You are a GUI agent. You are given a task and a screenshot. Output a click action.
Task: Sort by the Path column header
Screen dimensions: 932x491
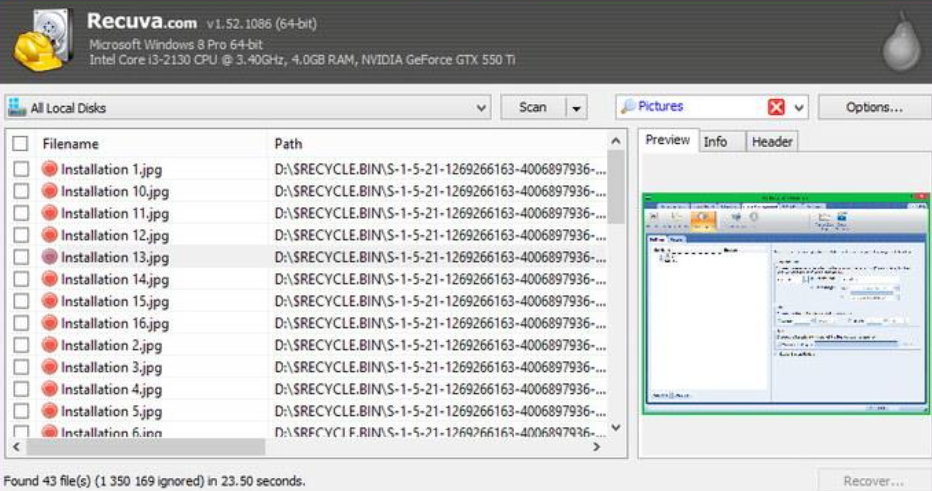288,144
